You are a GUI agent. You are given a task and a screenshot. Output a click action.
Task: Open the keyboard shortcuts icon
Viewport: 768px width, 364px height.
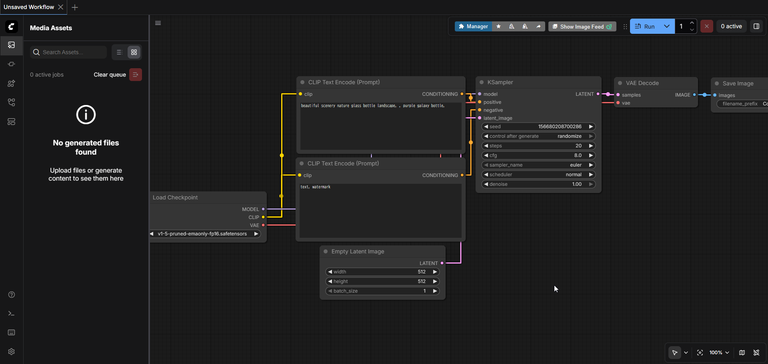(12, 332)
